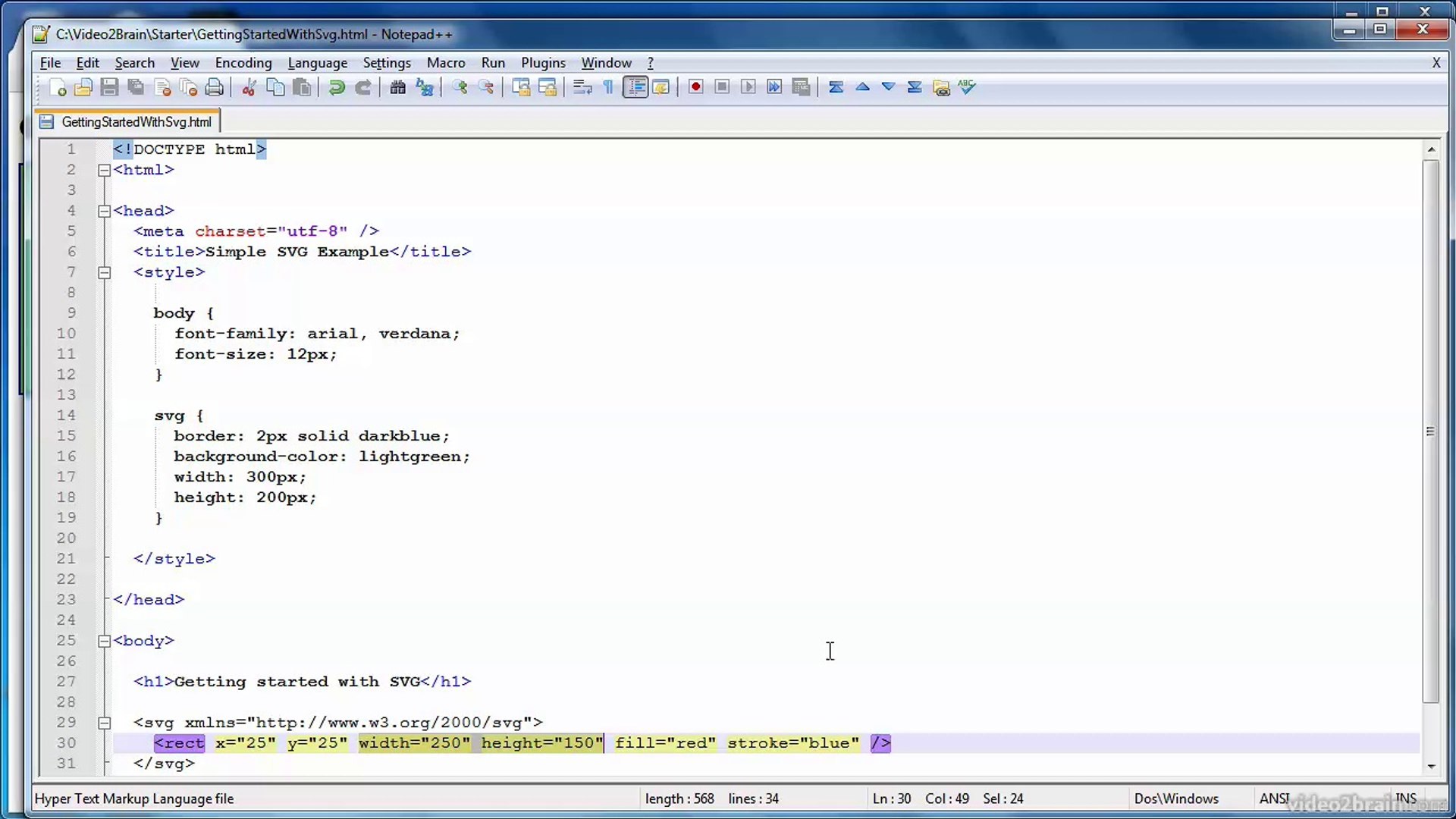Open the Search menu
The height and width of the screenshot is (819, 1456).
coord(134,63)
